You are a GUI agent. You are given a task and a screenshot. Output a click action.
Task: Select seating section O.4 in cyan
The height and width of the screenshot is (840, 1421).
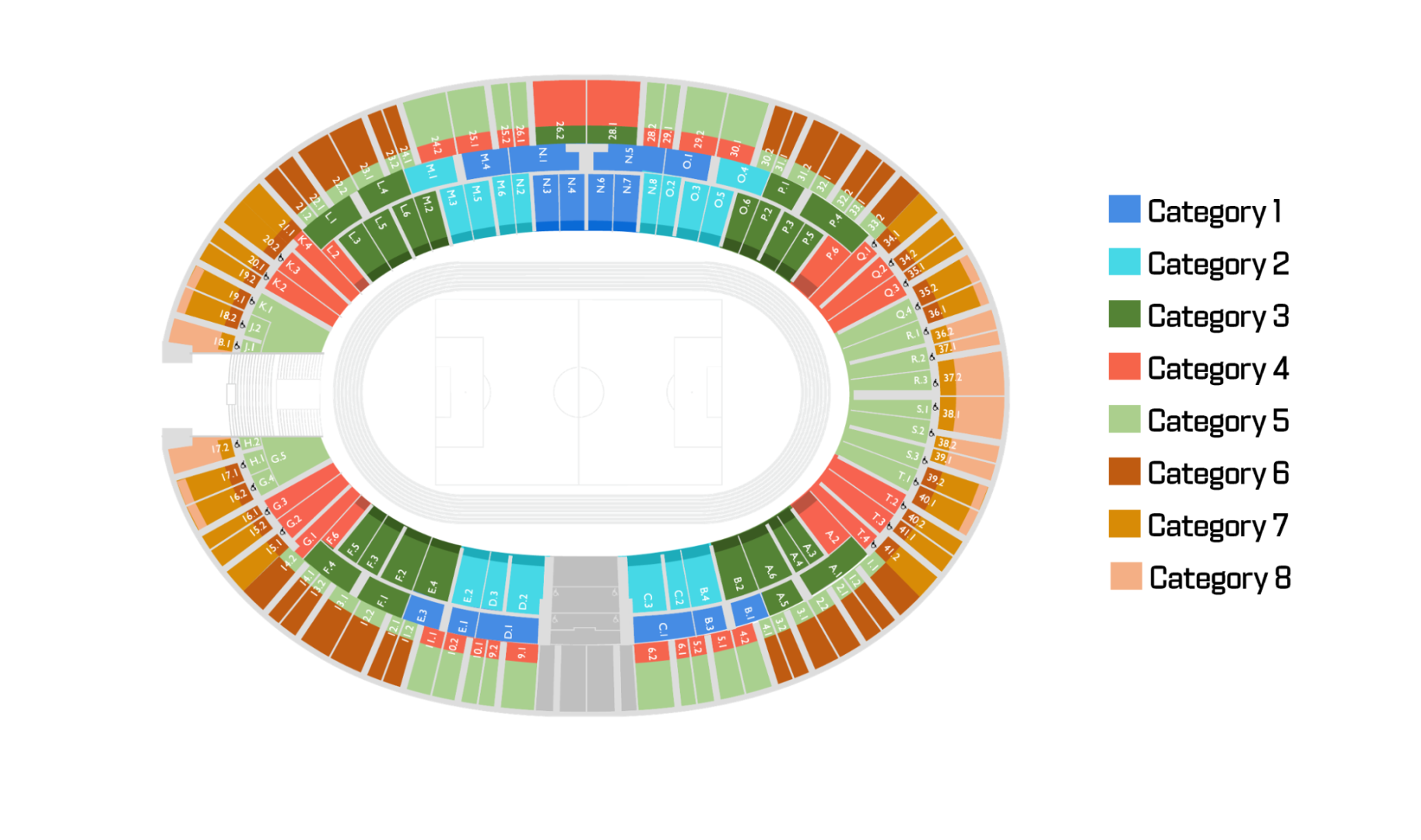pyautogui.click(x=742, y=176)
